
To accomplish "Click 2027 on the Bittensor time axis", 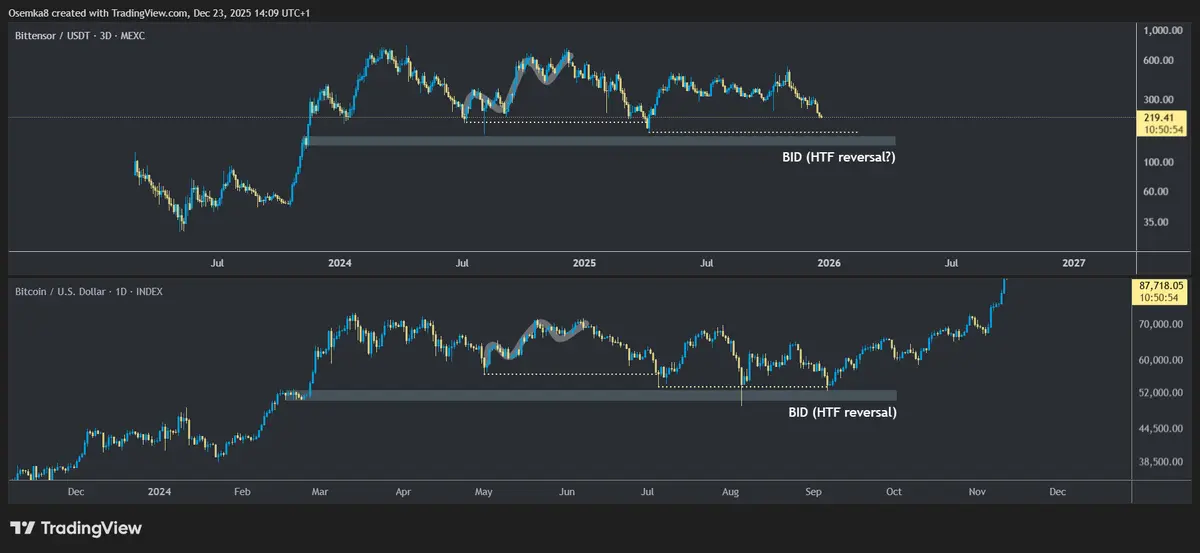I will (1073, 263).
